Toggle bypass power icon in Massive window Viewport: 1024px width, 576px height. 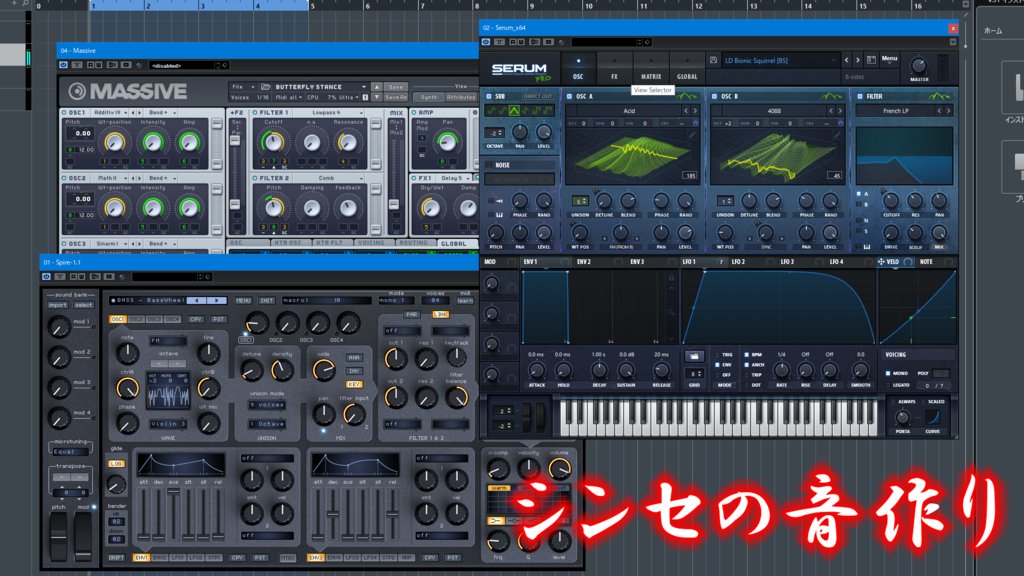point(63,65)
